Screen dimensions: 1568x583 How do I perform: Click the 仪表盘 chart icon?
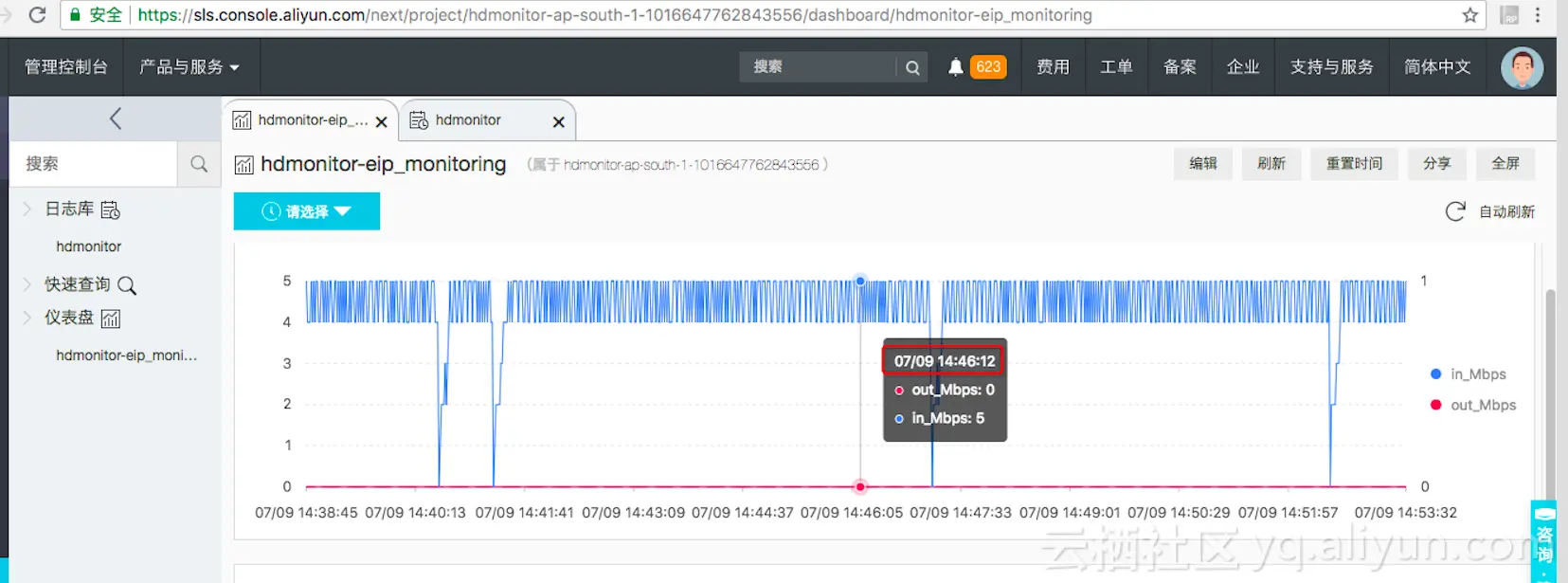point(111,319)
